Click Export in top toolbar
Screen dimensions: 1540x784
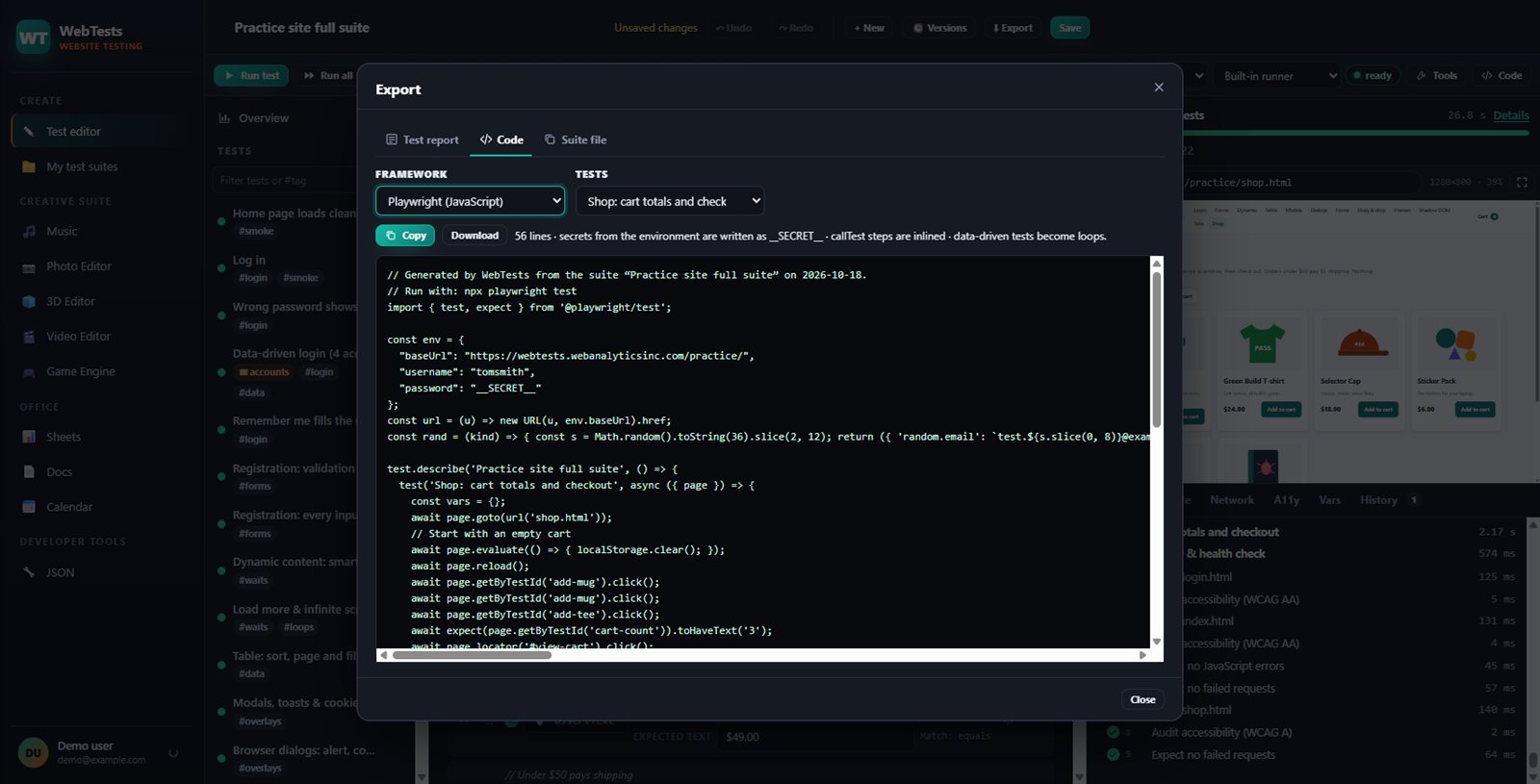click(1013, 28)
